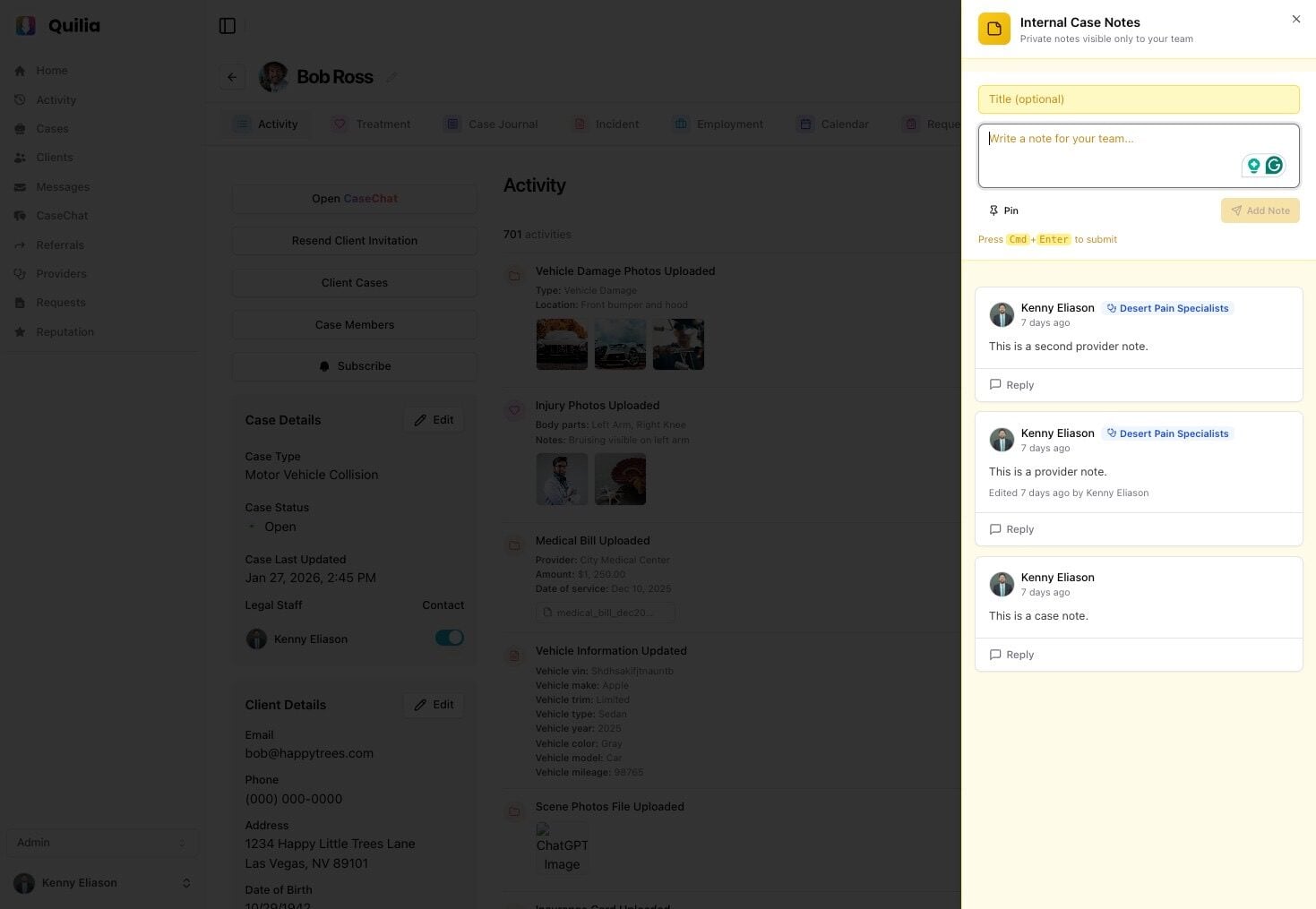1316x909 pixels.
Task: Click the Title (optional) input field
Action: tap(1137, 99)
